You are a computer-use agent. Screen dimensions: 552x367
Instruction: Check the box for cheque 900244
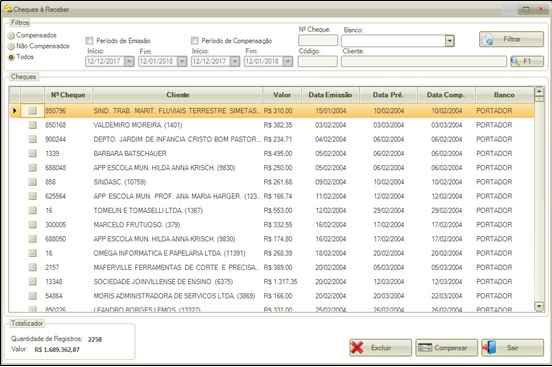32,139
